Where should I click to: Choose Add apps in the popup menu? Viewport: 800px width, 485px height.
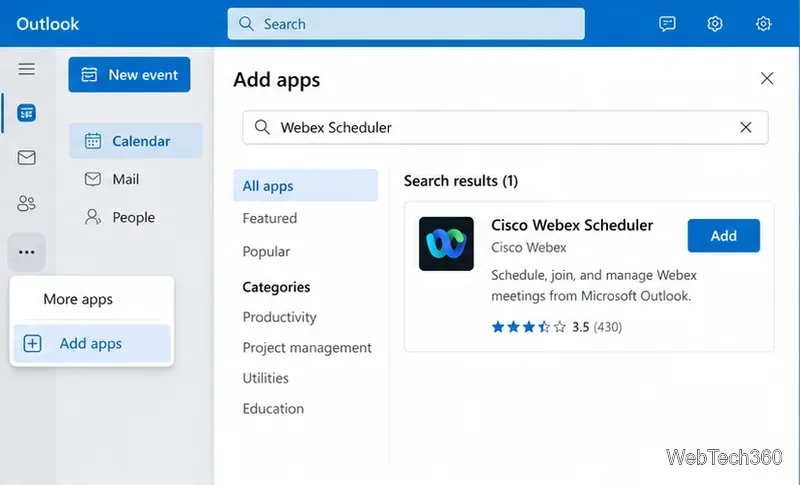pos(92,343)
